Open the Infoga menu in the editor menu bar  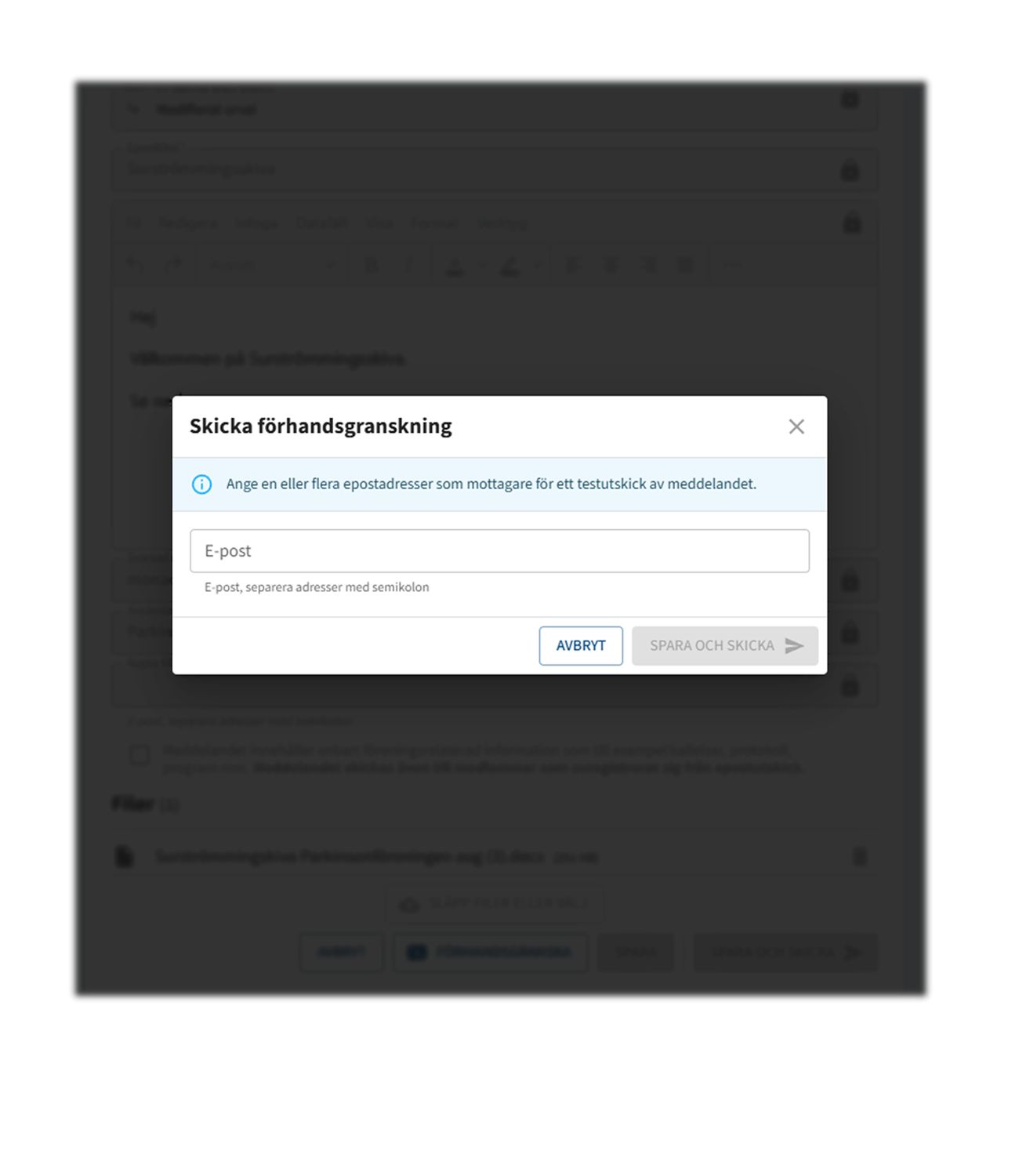pyautogui.click(x=256, y=223)
